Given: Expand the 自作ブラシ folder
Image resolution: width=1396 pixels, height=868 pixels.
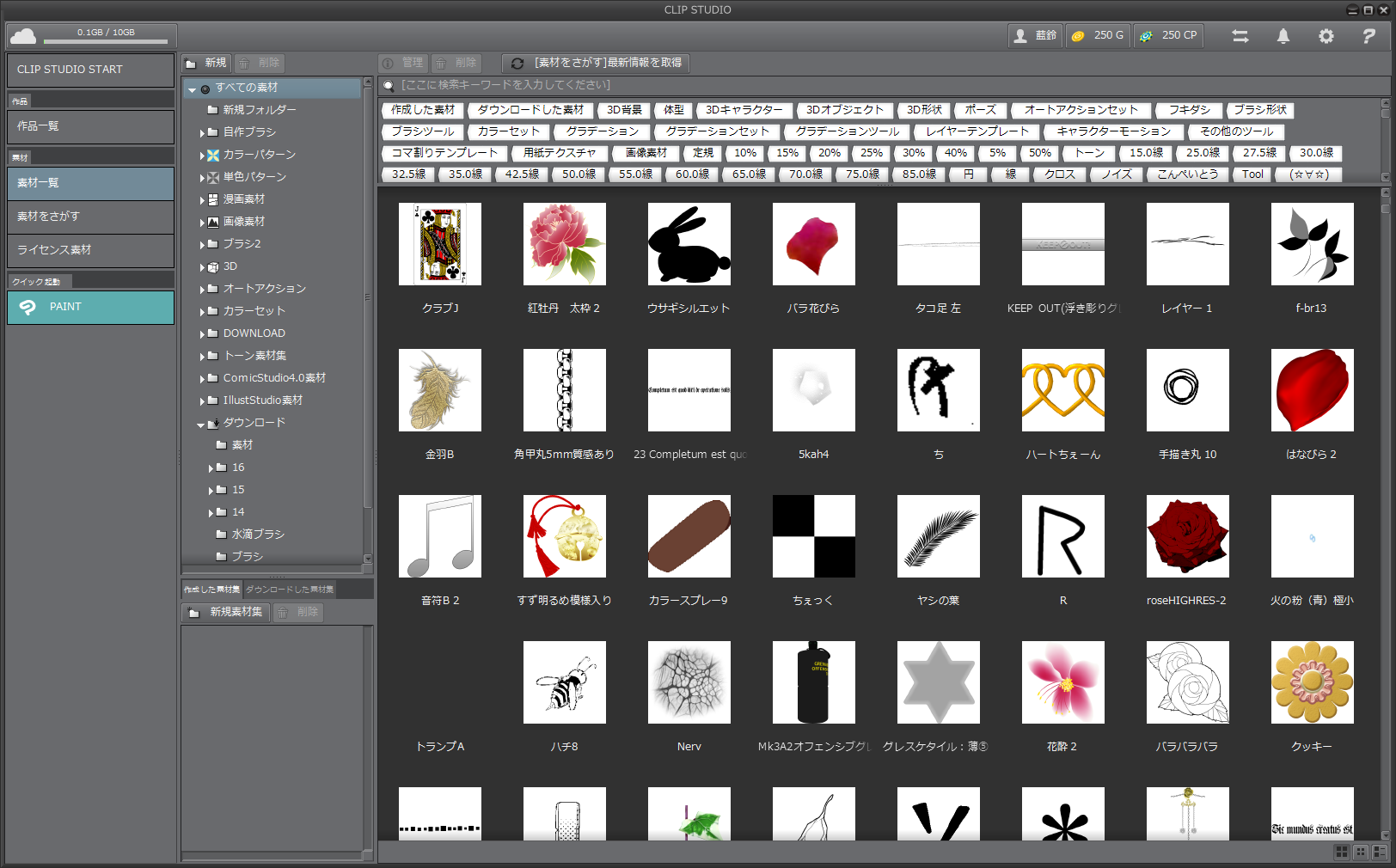Looking at the screenshot, I should pyautogui.click(x=203, y=132).
